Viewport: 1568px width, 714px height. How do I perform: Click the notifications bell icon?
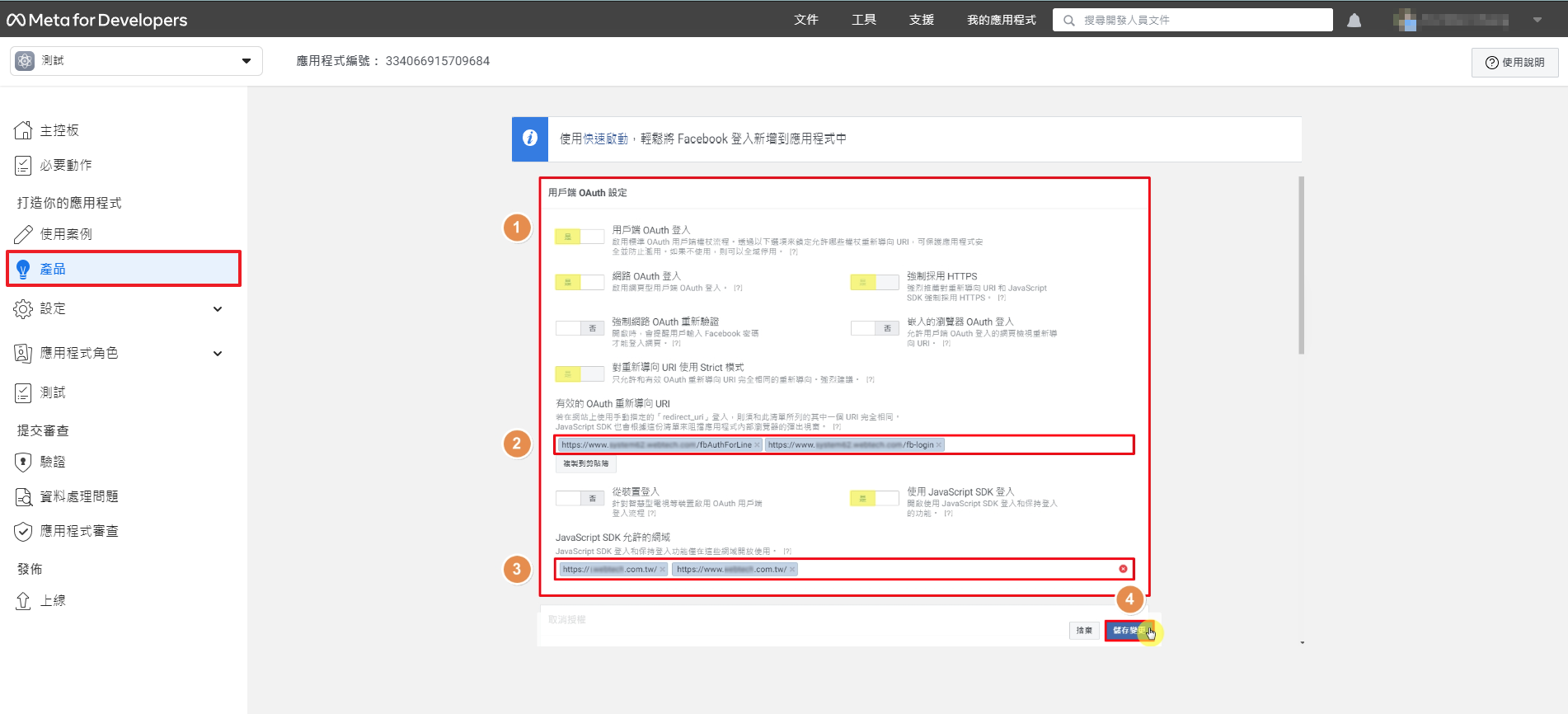coord(1354,21)
